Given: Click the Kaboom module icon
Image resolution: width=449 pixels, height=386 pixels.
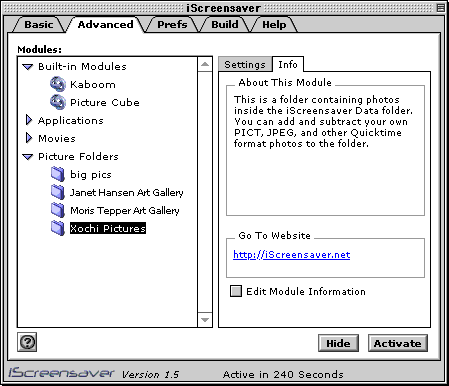Looking at the screenshot, I should [x=58, y=84].
